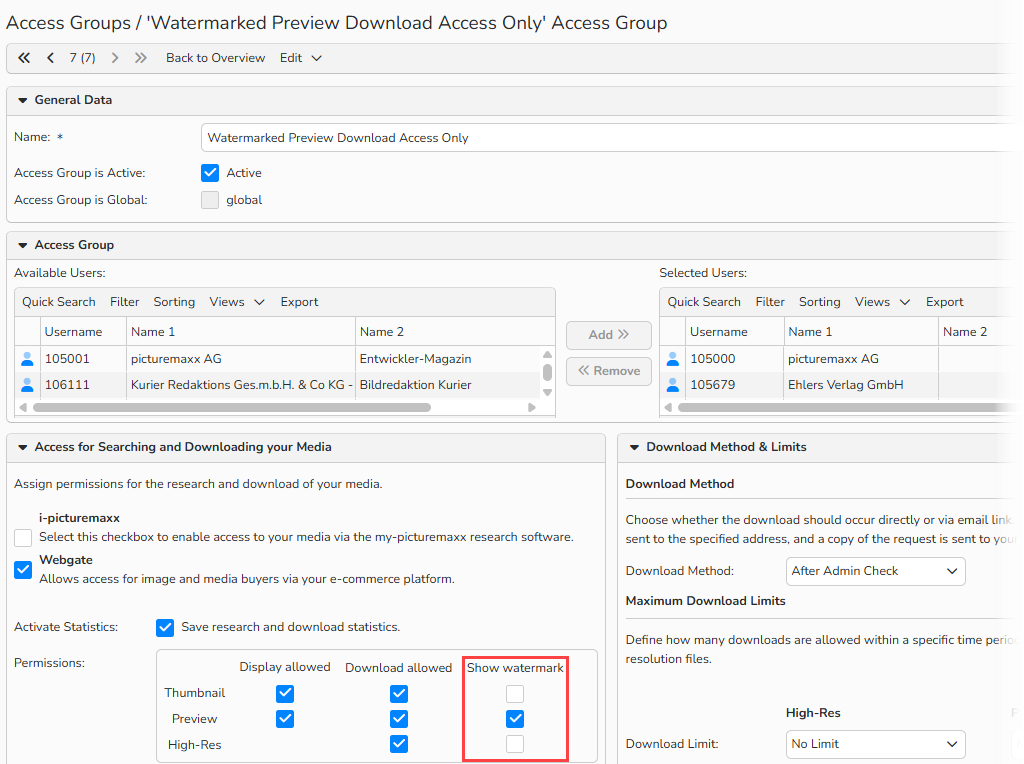1024x764 pixels.
Task: Click horizontal scrollbar of Selected Users list
Action: click(849, 407)
